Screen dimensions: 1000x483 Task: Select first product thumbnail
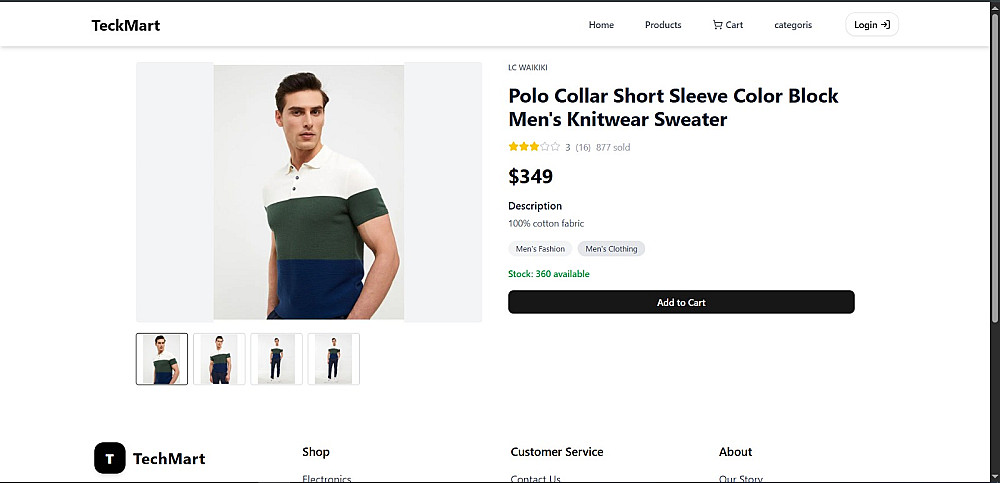pos(162,359)
